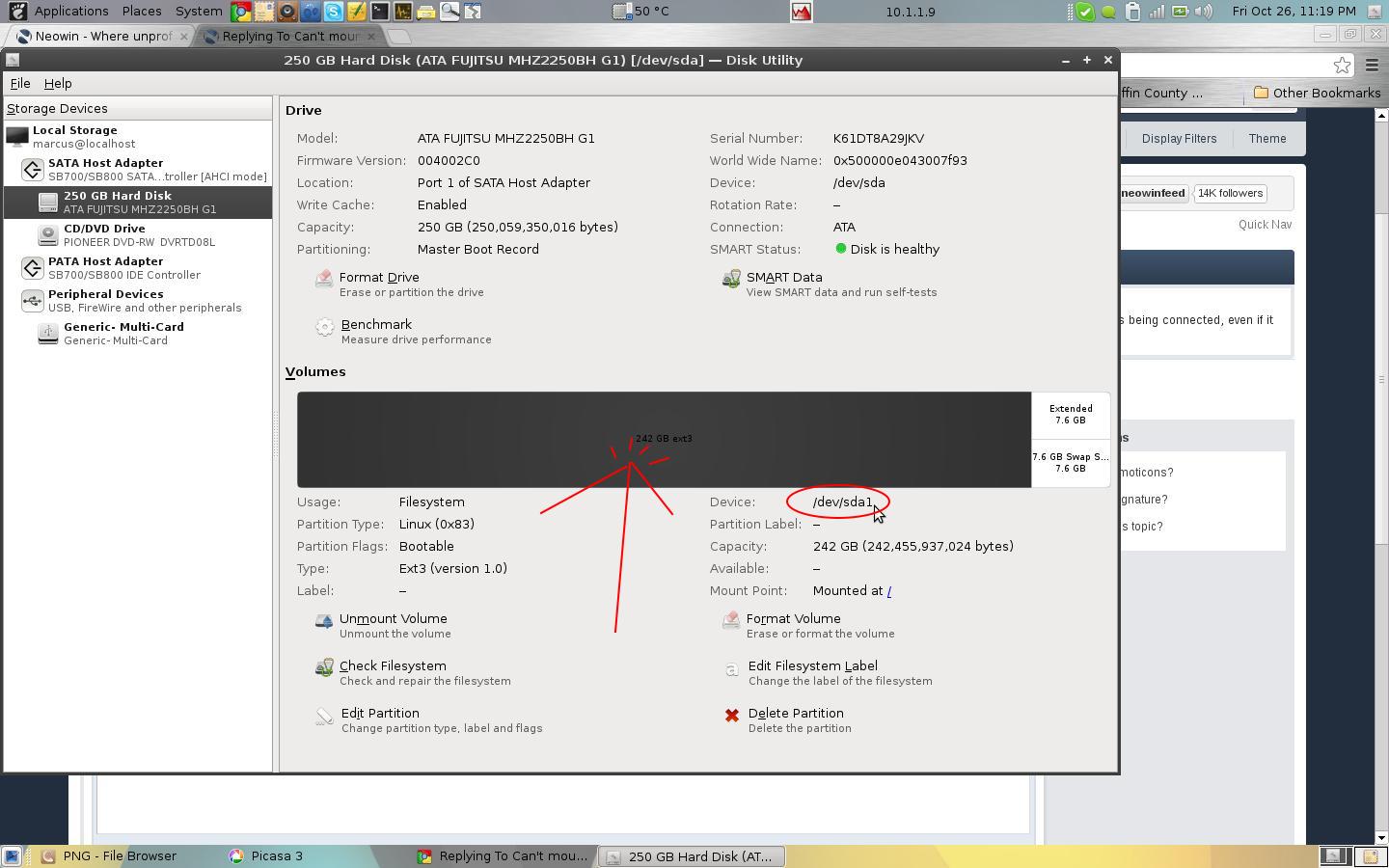Screen dimensions: 1389x868
Task: Select the 250 GB Hard Disk entry
Action: (138, 203)
